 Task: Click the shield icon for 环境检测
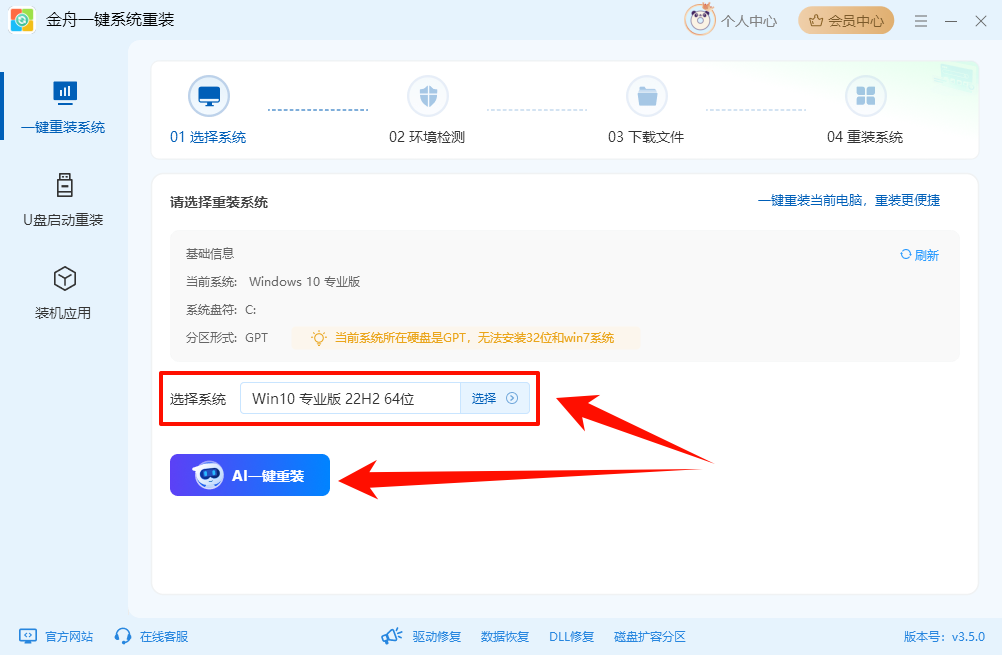point(428,96)
